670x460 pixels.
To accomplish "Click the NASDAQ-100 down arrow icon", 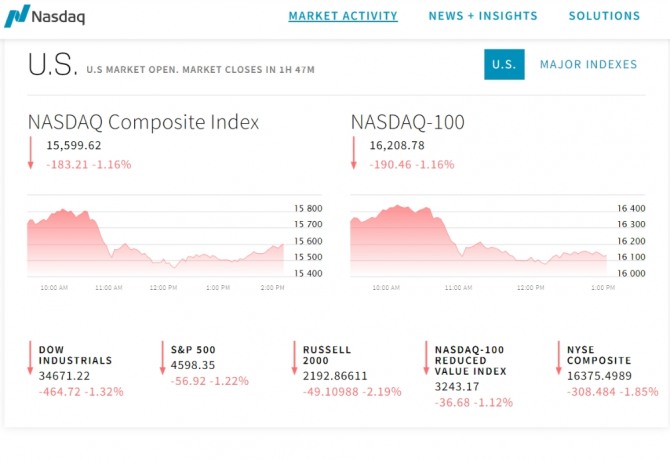I will coord(353,152).
